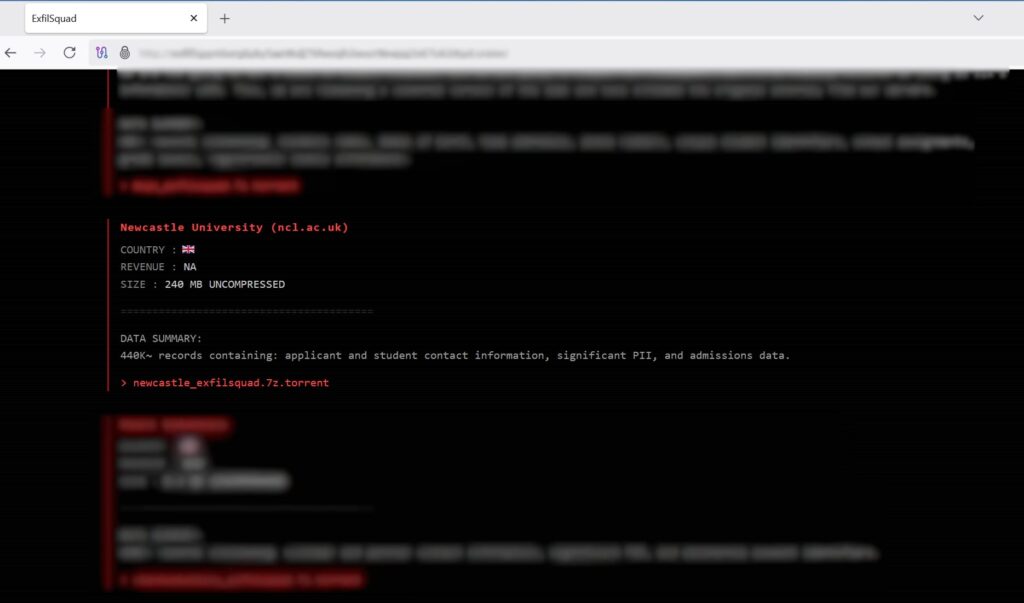Click the Newcastle University (ncl.ac.uk) heading
This screenshot has width=1024, height=603.
[x=234, y=227]
